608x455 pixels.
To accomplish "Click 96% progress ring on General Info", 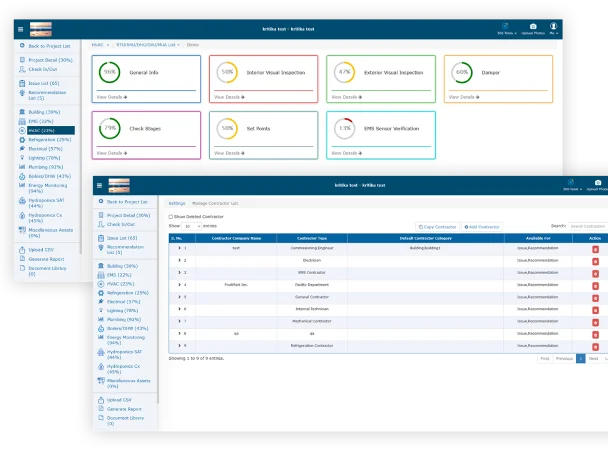I will click(x=110, y=72).
